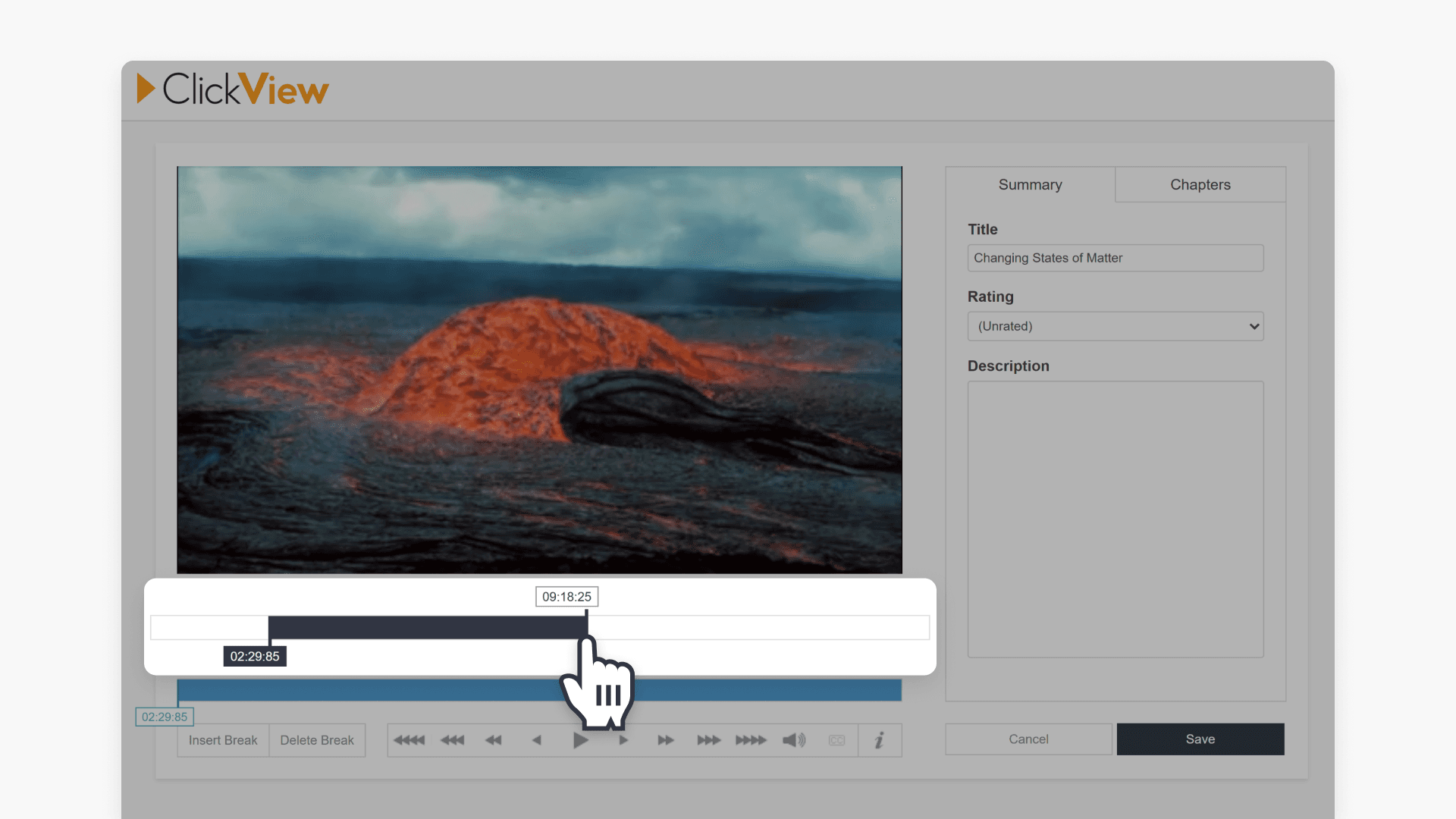
Task: Step forward one frame
Action: point(623,739)
